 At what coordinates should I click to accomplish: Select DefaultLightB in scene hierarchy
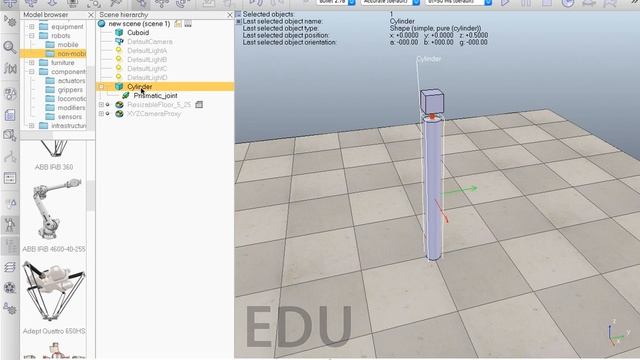coord(147,60)
